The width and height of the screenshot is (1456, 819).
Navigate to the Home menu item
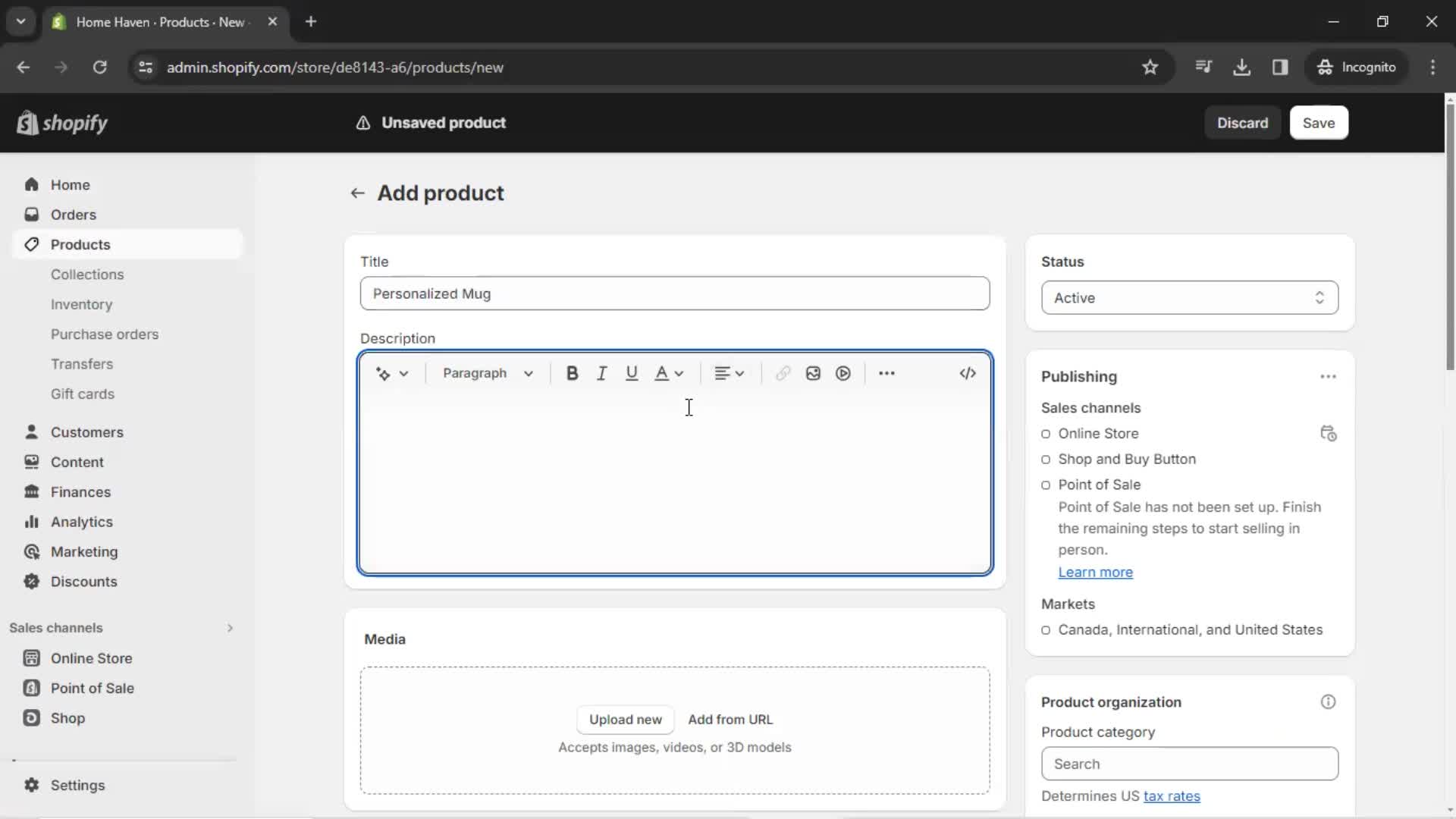(70, 184)
